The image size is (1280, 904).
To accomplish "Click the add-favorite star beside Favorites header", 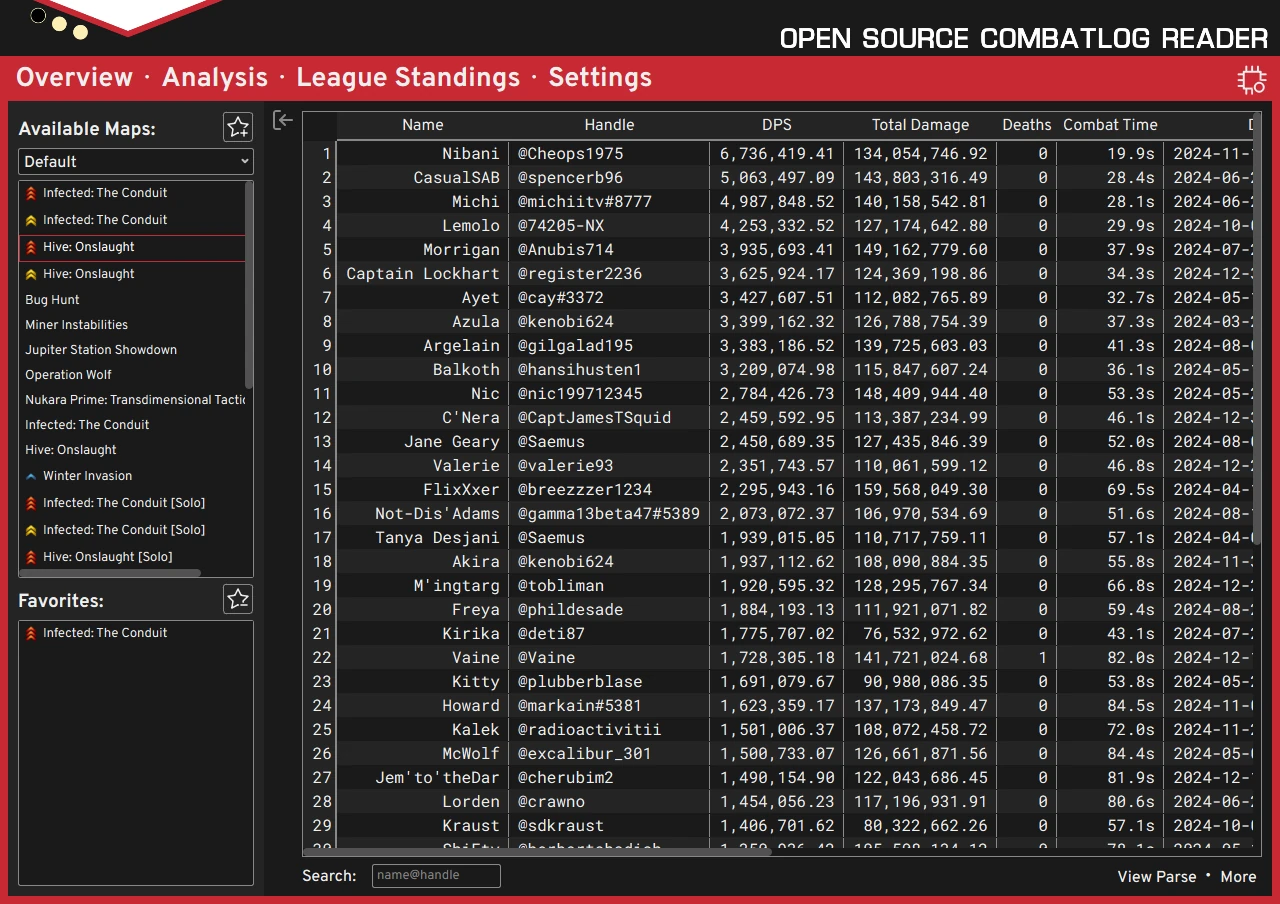I will coord(237,598).
